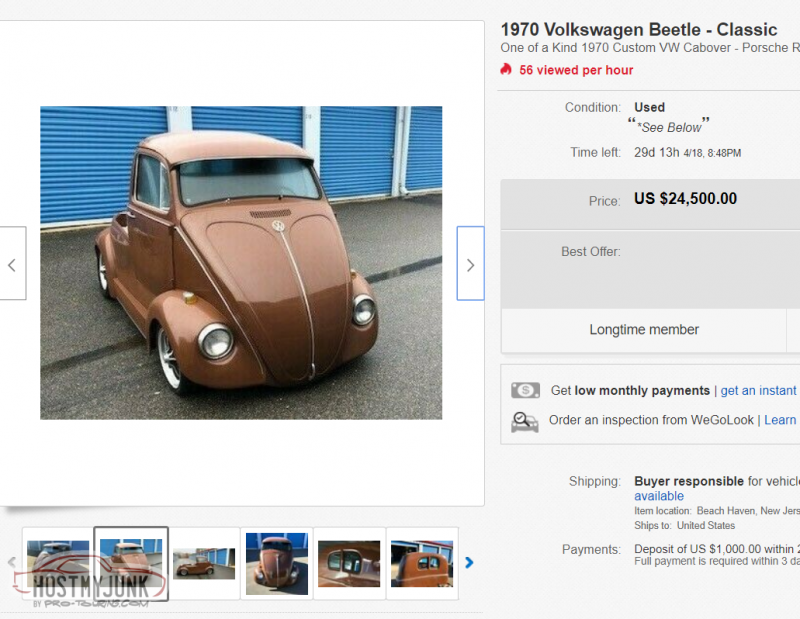Select the last thumbnail showing rear cab
The width and height of the screenshot is (800, 619).
pyautogui.click(x=422, y=563)
